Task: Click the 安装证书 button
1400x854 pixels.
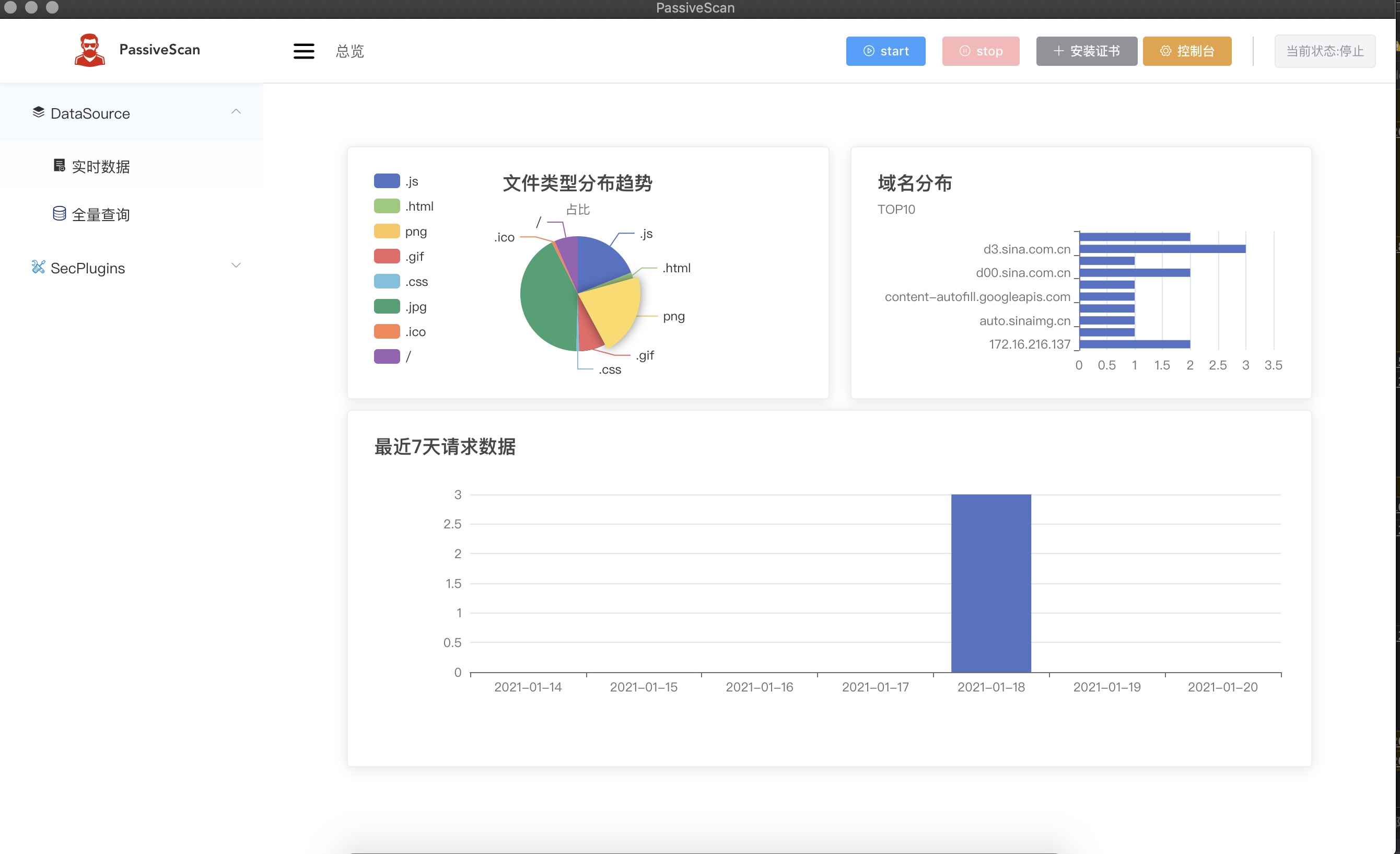Action: click(x=1086, y=51)
